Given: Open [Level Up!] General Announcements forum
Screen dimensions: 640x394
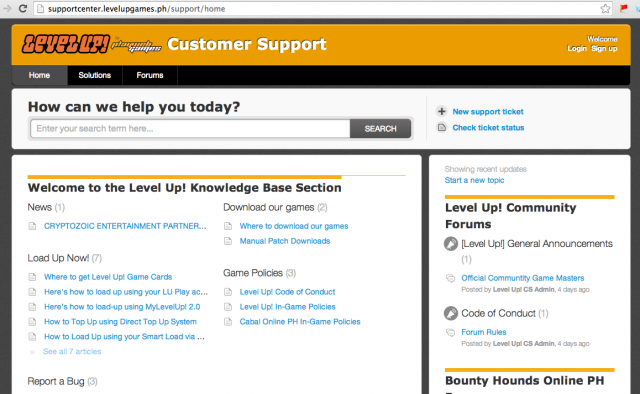Looking at the screenshot, I should tap(537, 244).
